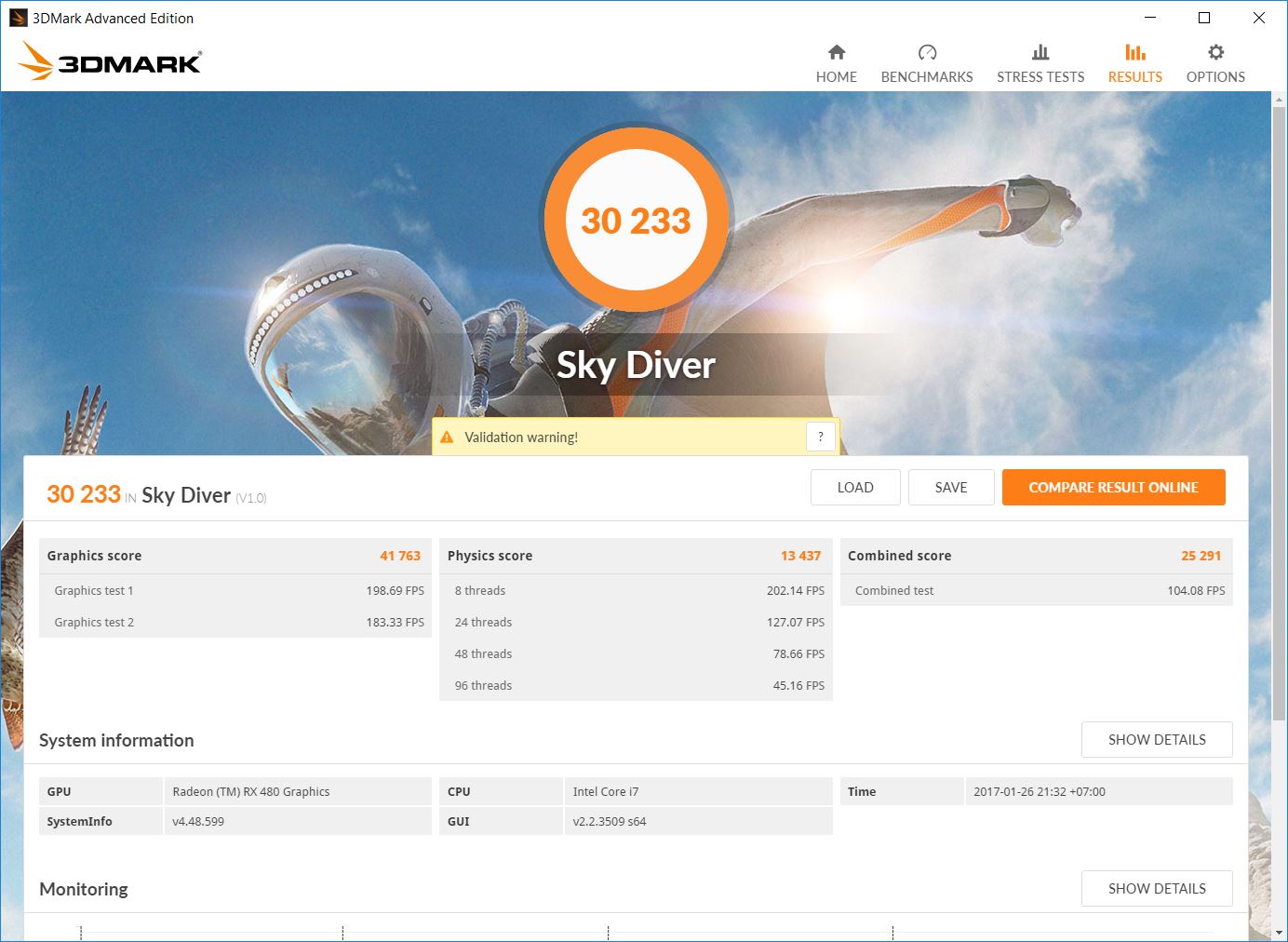Click the 3DMark logo in header
1288x942 pixels.
(110, 61)
